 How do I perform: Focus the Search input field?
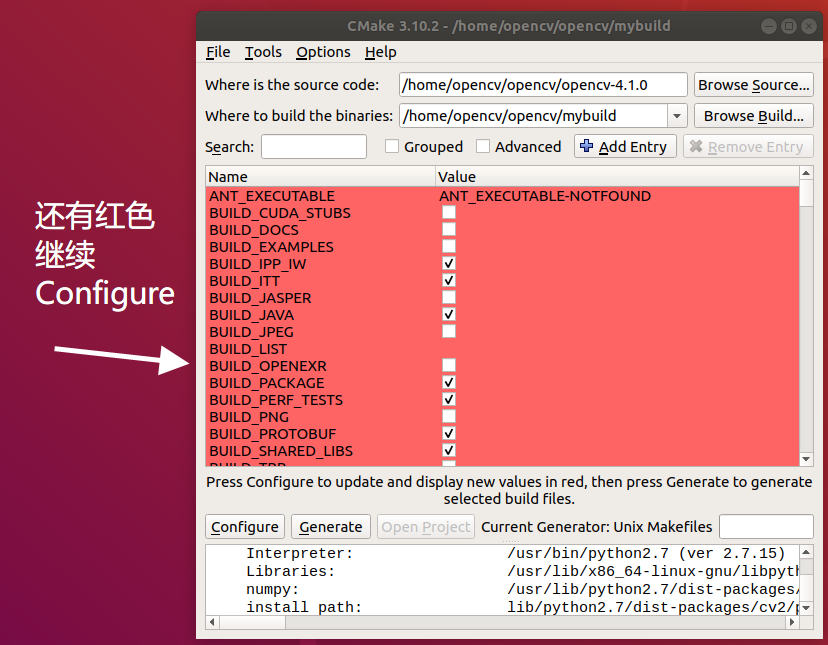pos(314,146)
